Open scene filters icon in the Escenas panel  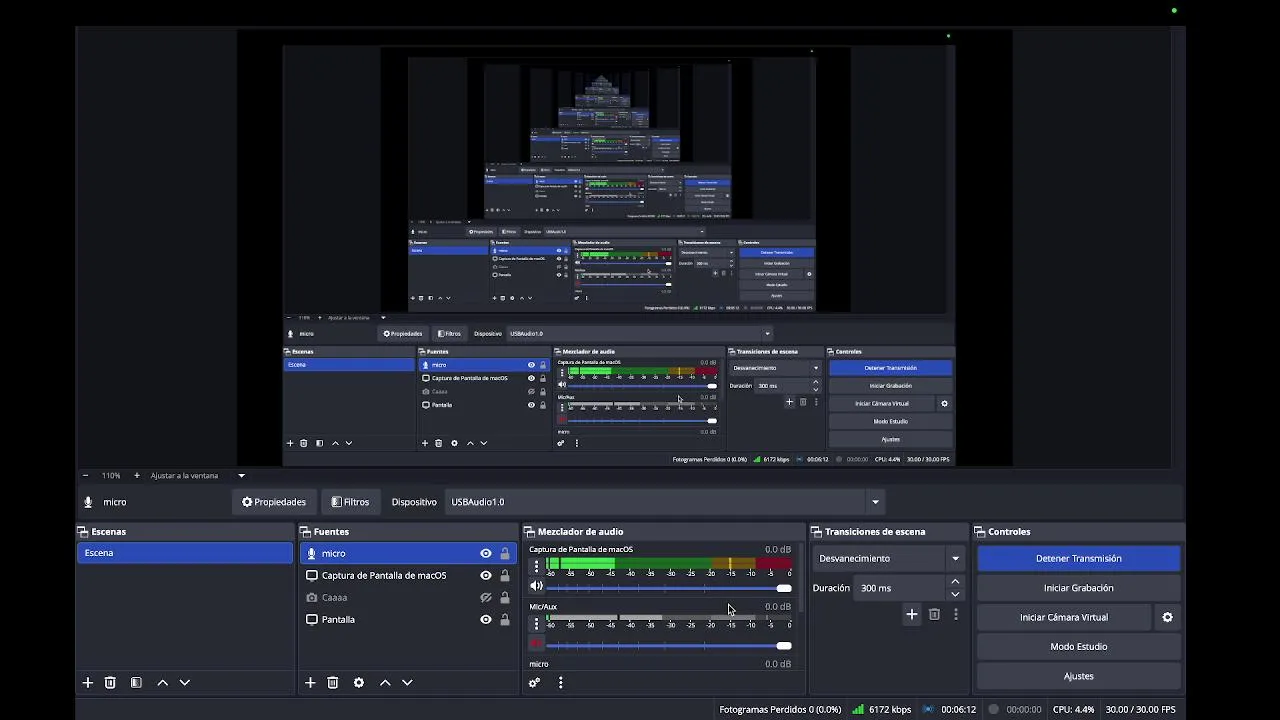pos(136,683)
